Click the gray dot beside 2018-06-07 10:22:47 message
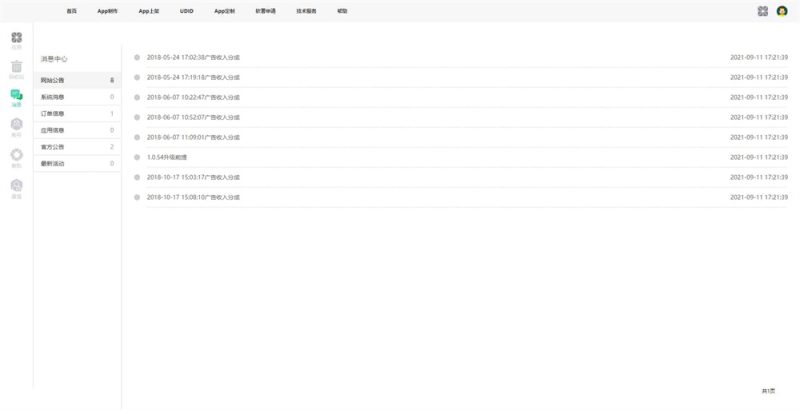This screenshot has height=410, width=800. click(x=137, y=97)
